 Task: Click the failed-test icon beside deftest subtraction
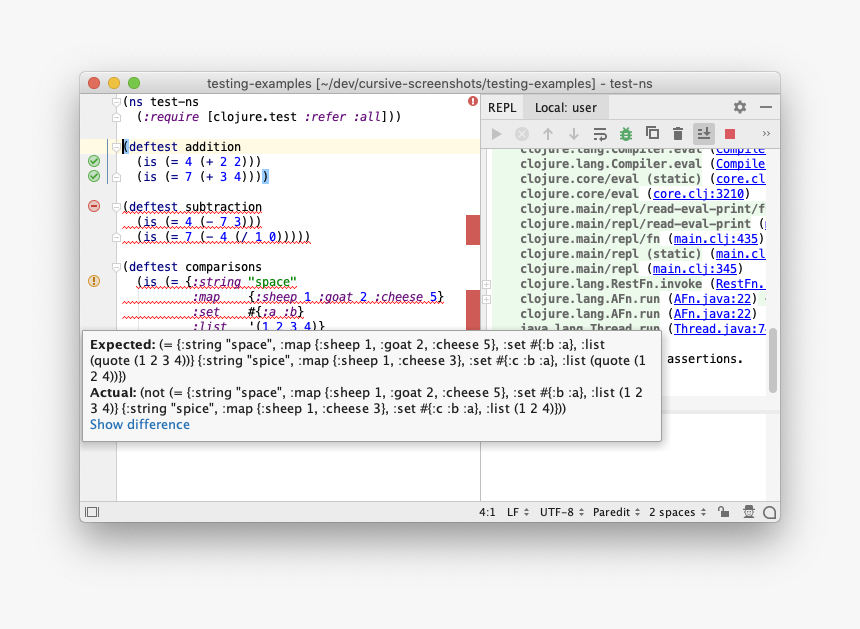tap(93, 206)
